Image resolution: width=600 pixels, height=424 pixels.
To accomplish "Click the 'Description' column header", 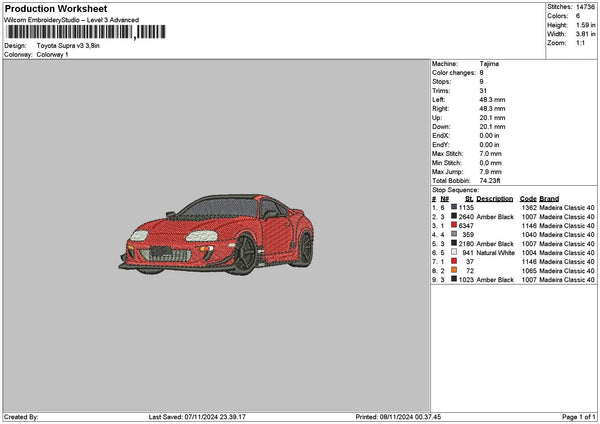I will point(495,199).
